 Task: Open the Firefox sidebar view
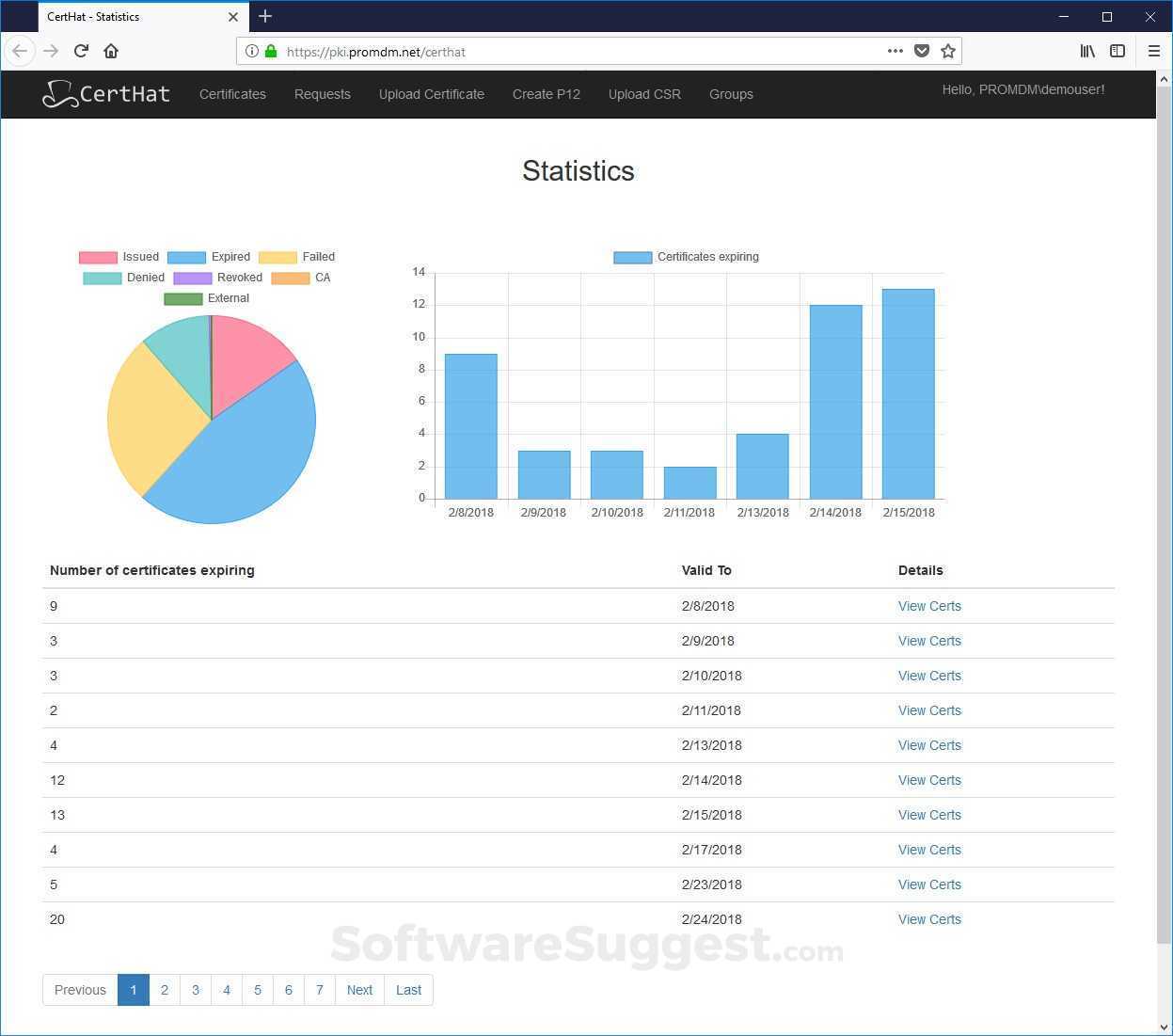1118,52
